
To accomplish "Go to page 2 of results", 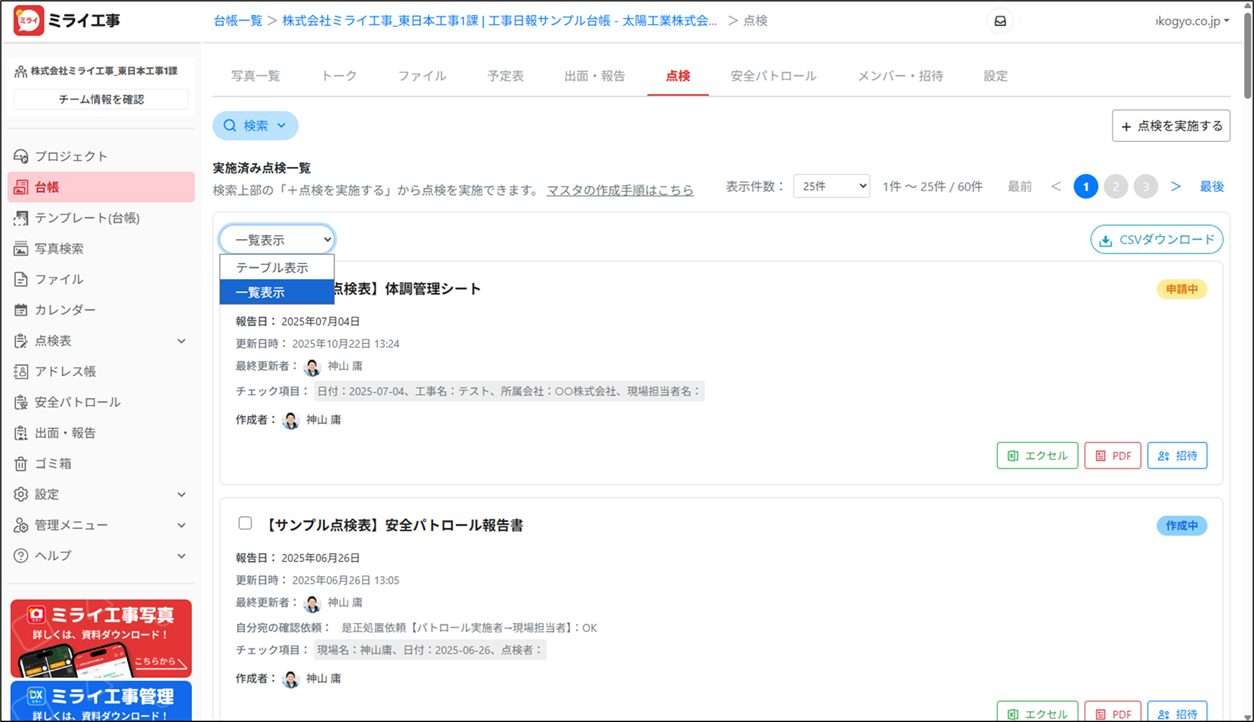I will [x=1116, y=186].
